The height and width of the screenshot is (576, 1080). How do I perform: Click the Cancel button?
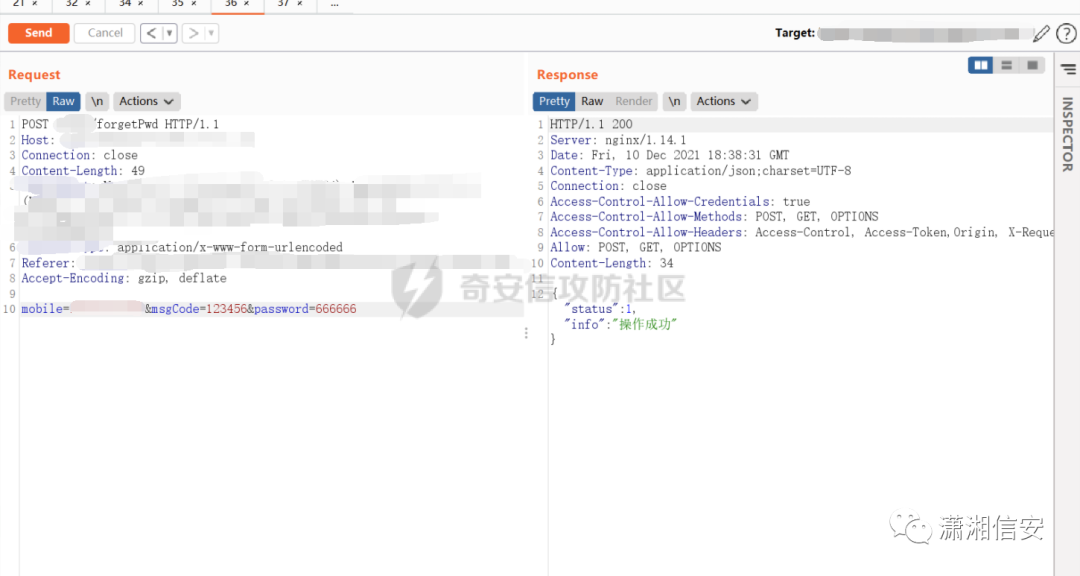[x=105, y=33]
